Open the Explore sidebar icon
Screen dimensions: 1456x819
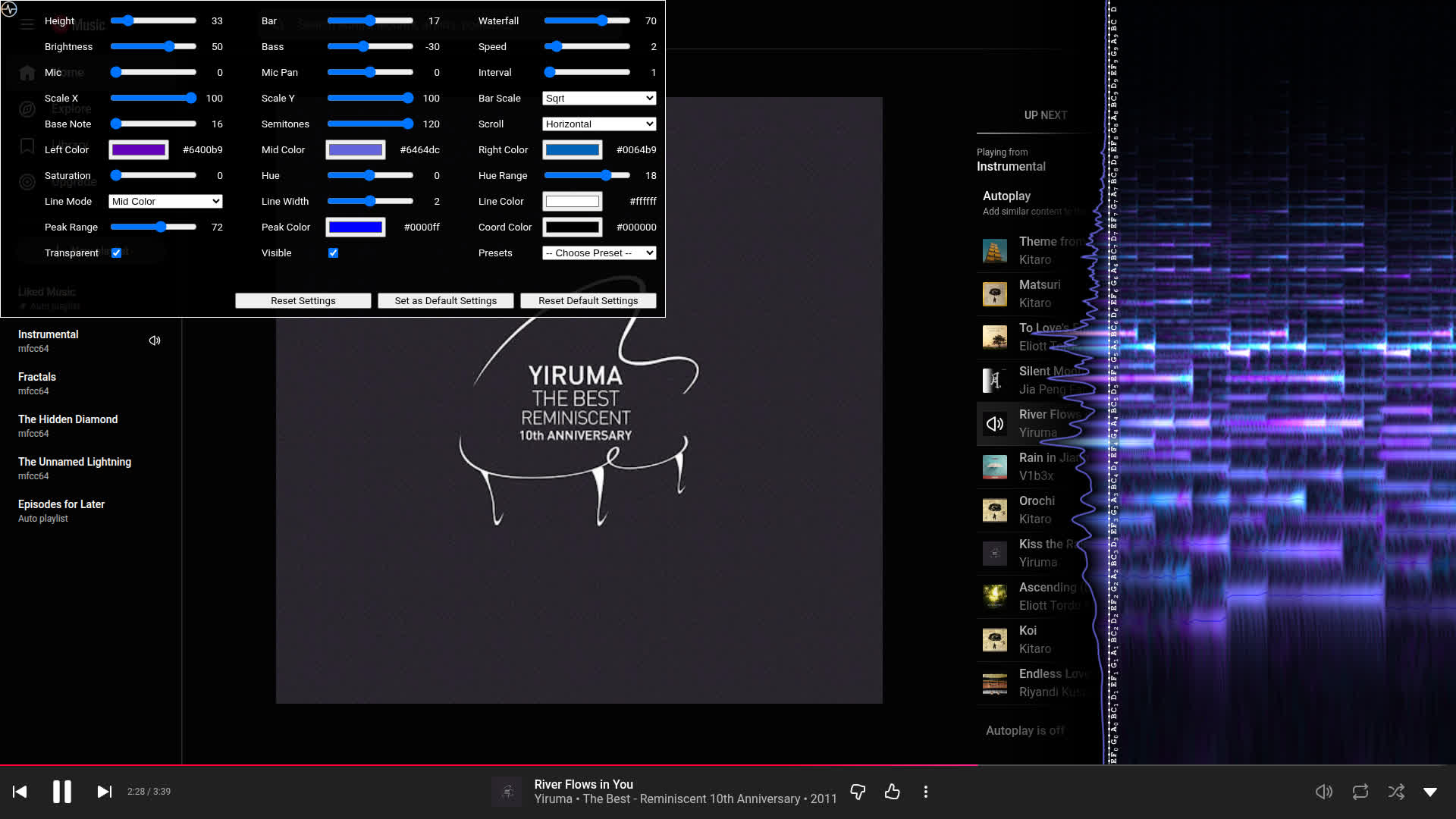pos(27,109)
